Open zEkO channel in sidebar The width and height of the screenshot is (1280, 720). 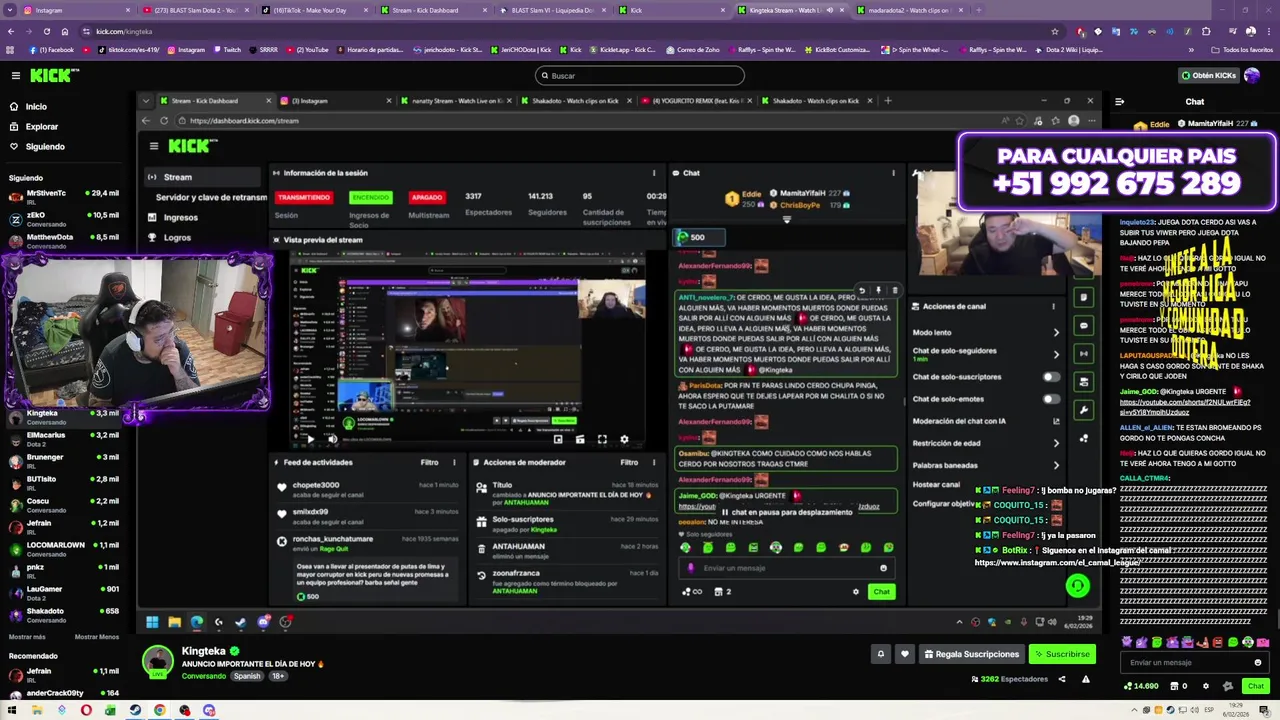tap(62, 219)
